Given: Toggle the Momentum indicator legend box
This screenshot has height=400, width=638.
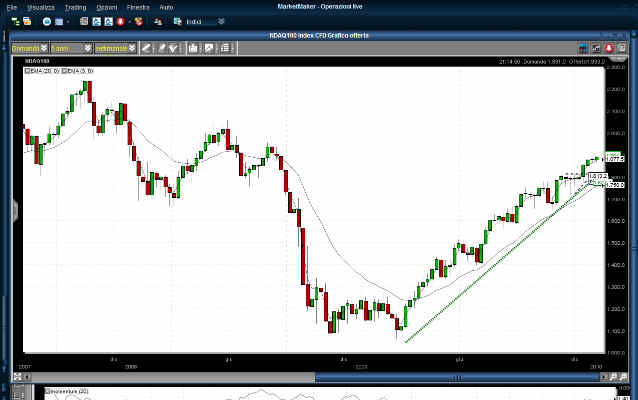Looking at the screenshot, I should pos(48,393).
